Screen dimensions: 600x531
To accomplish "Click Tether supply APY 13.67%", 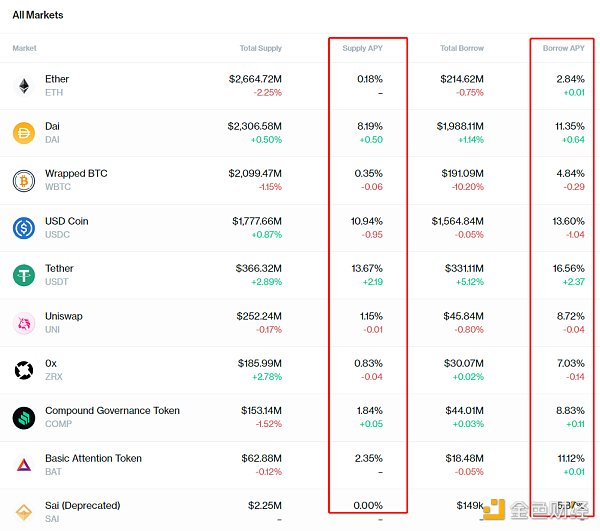I will 367,268.
